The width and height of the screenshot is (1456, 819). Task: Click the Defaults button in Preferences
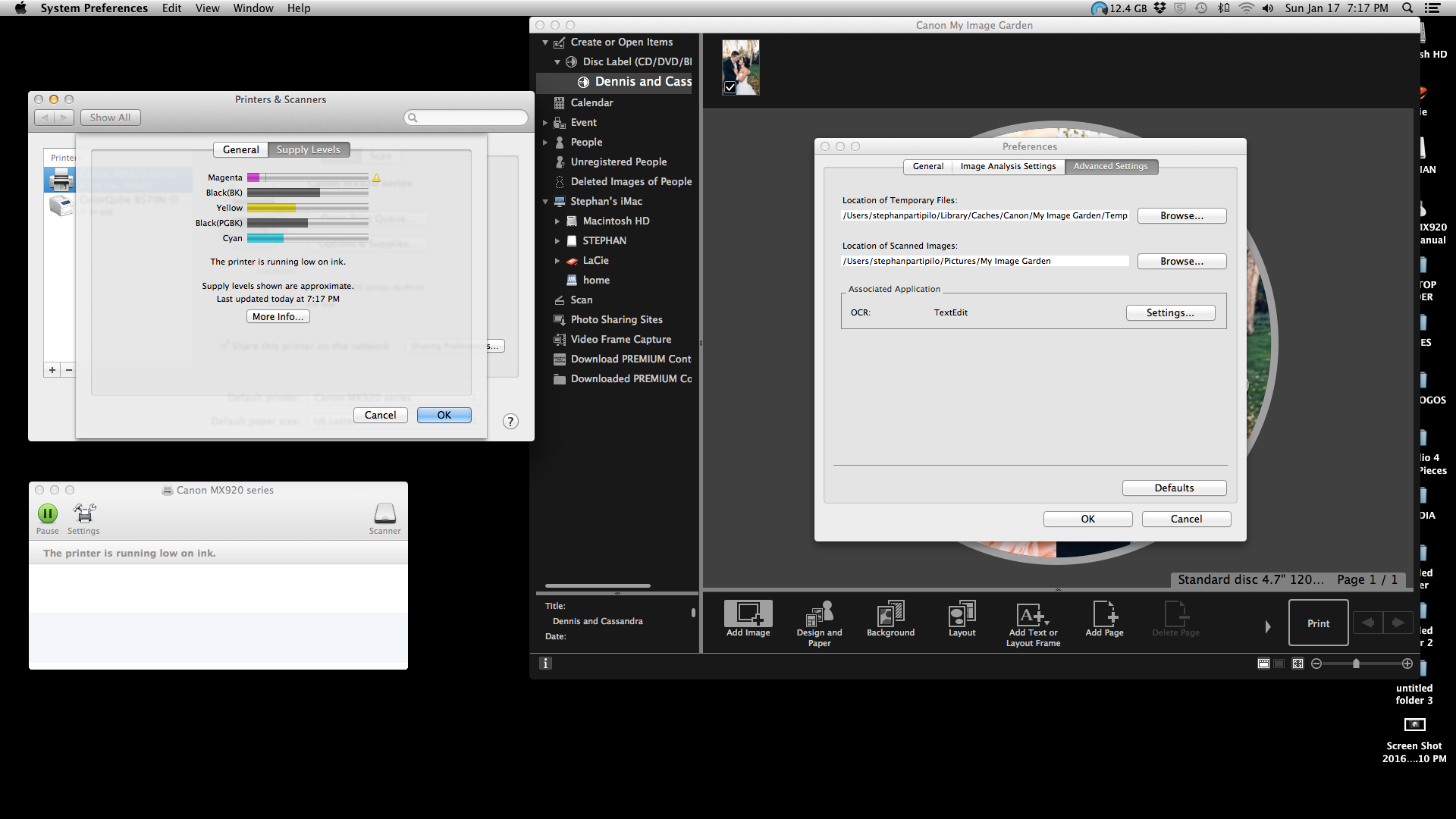point(1174,487)
